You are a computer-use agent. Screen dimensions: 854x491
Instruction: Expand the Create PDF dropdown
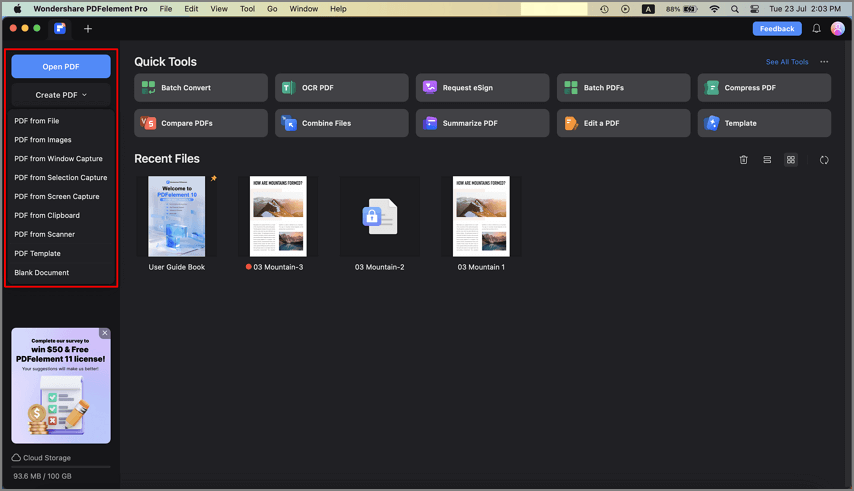pyautogui.click(x=61, y=95)
